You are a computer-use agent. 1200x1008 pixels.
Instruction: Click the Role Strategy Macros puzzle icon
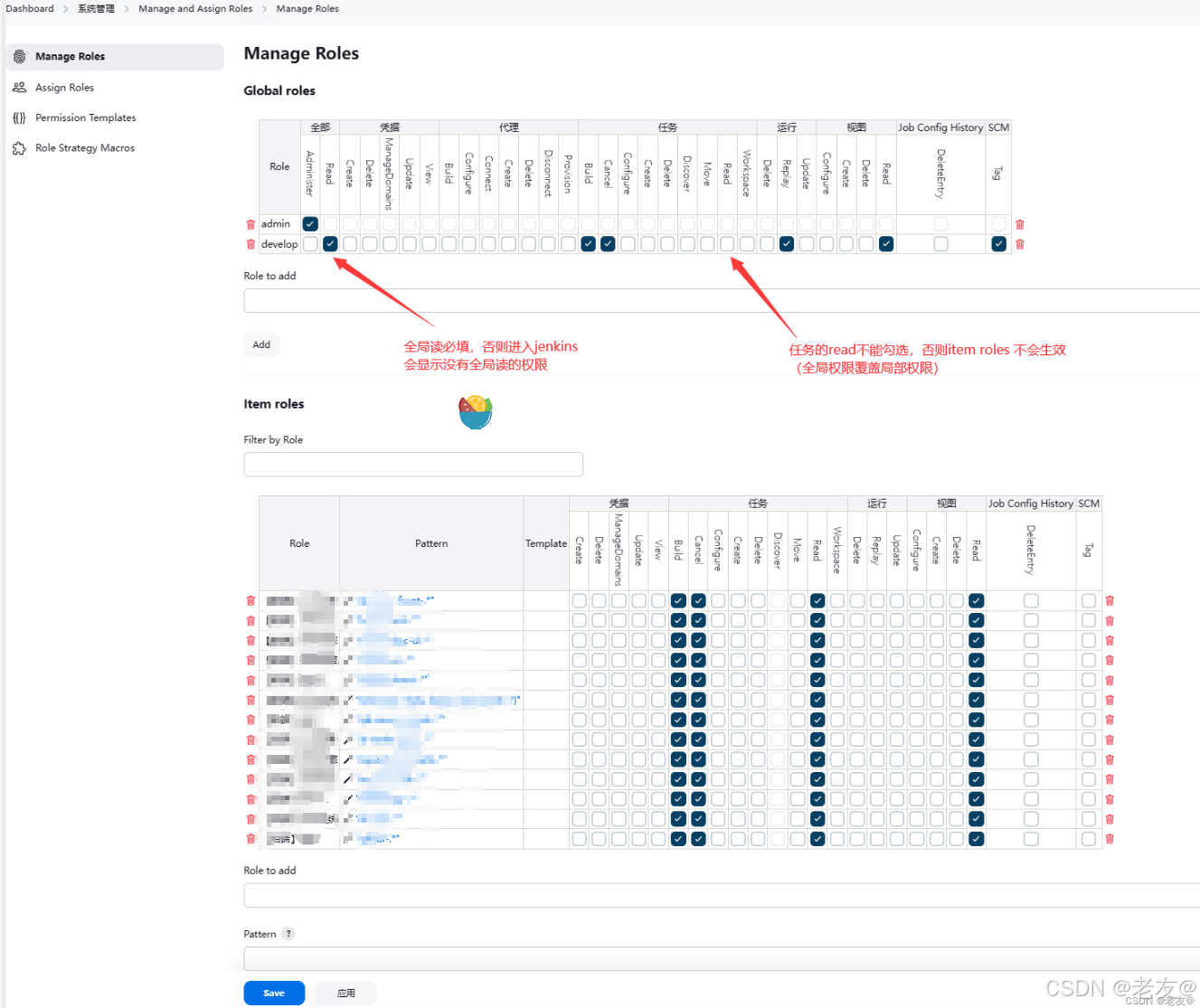click(x=19, y=148)
